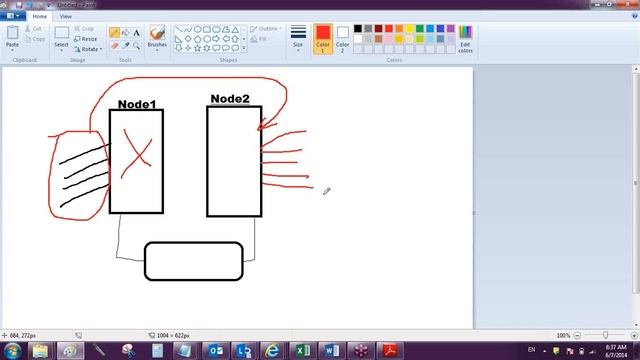Click the zoom out minus button
640x360 pixels.
tap(577, 335)
